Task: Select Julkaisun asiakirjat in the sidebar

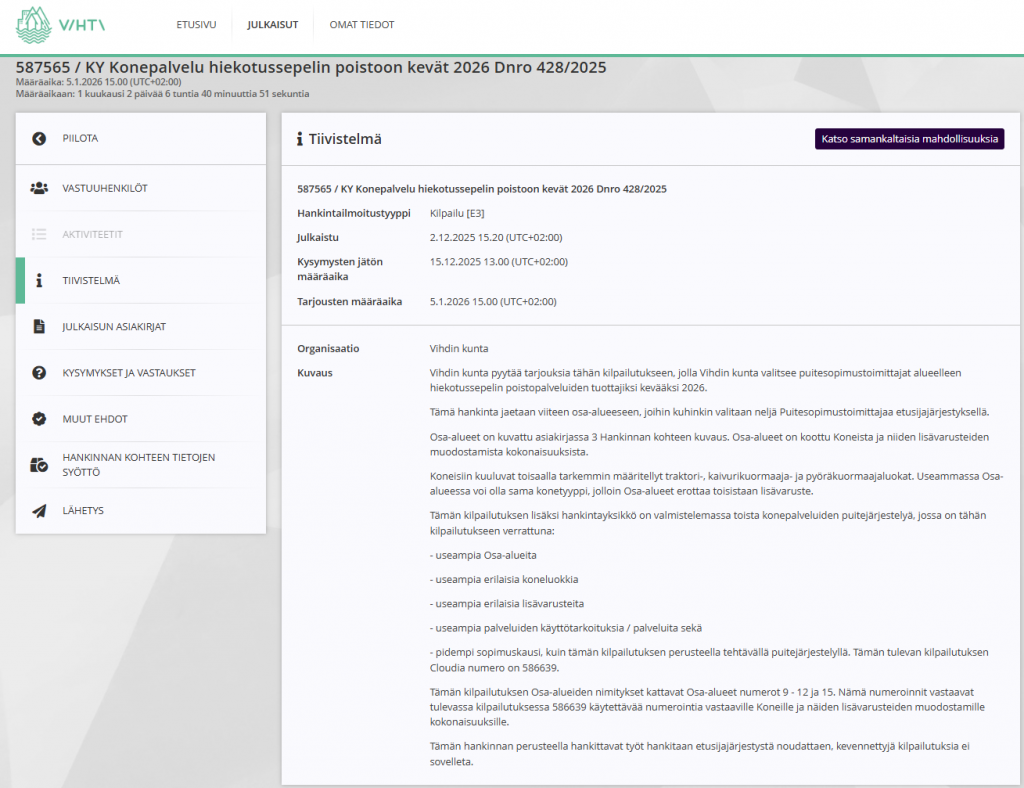Action: pos(114,327)
